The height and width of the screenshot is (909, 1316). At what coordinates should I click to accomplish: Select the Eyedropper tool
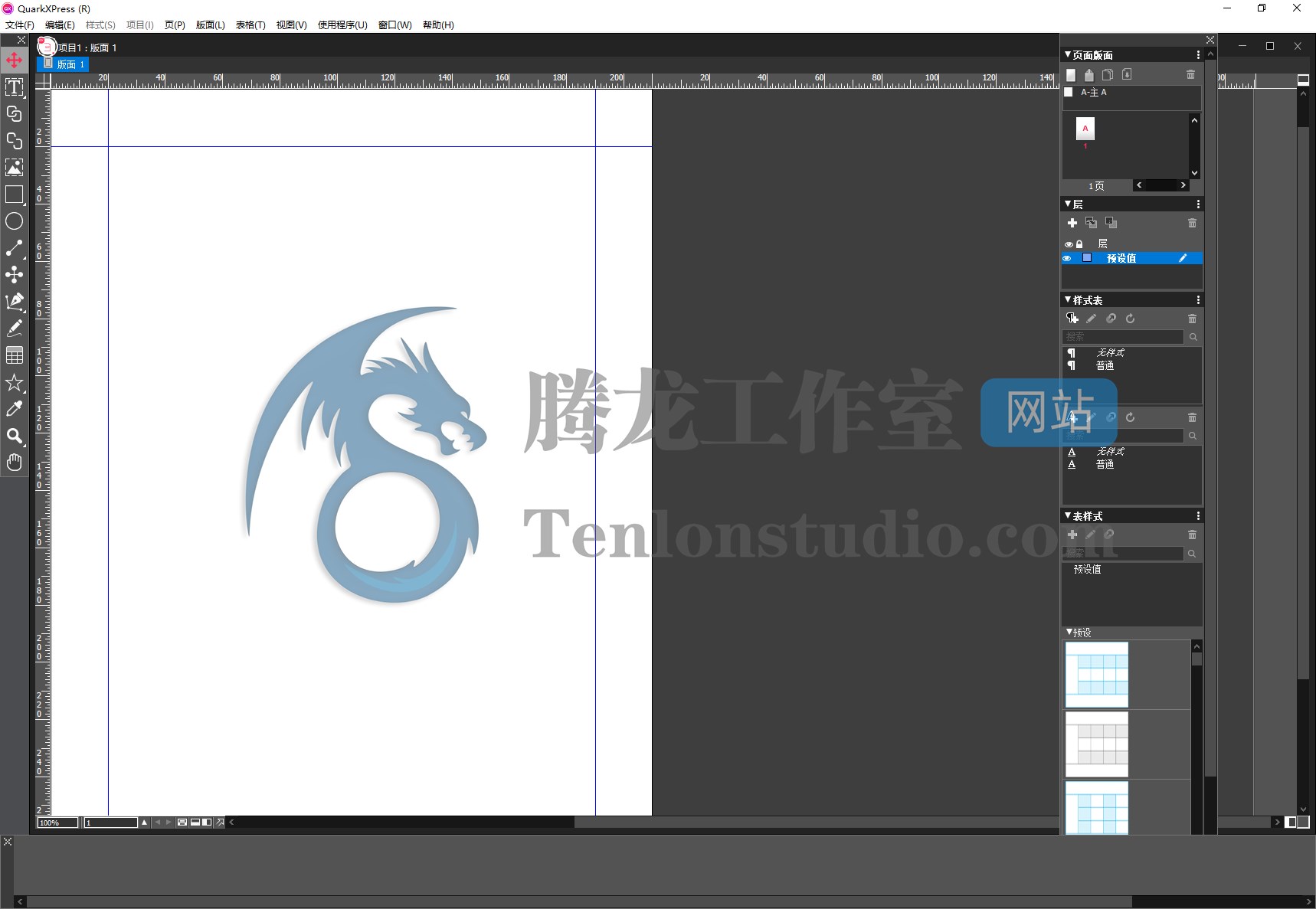tap(14, 409)
